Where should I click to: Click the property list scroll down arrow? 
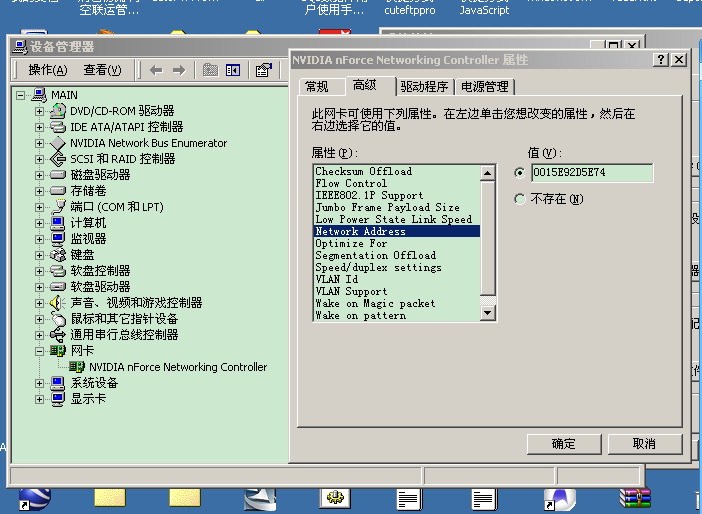pyautogui.click(x=488, y=313)
